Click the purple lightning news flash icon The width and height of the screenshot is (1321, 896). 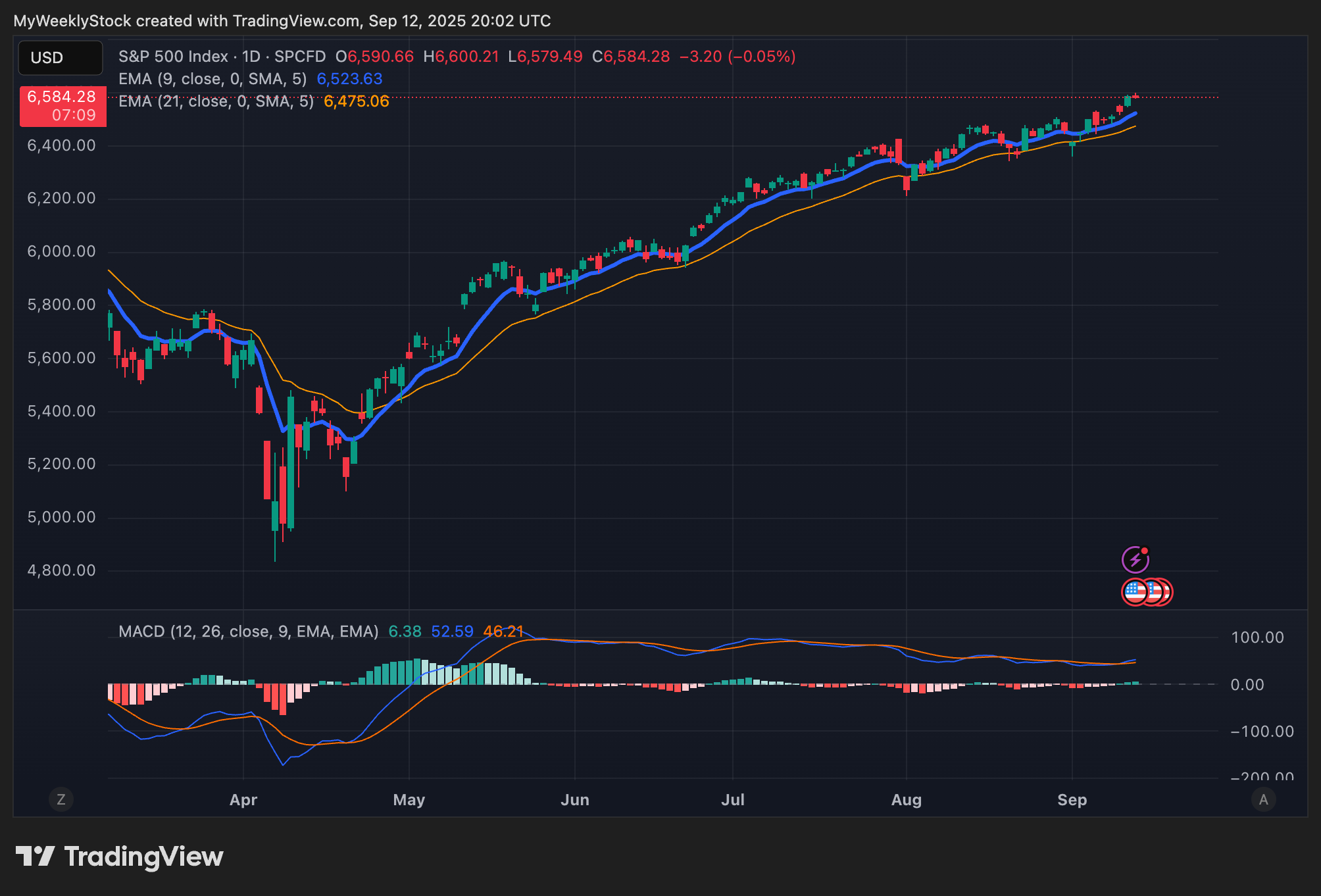click(1135, 560)
